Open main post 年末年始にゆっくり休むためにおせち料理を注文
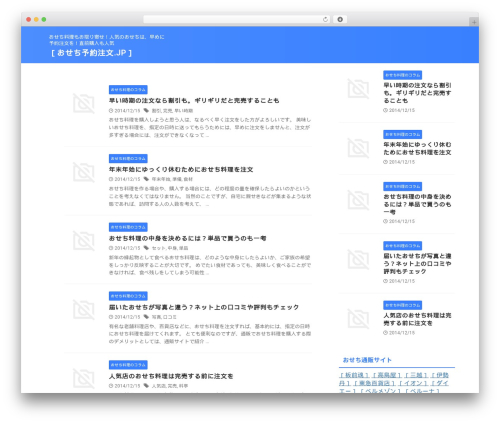This screenshot has width=500, height=423. tap(181, 169)
